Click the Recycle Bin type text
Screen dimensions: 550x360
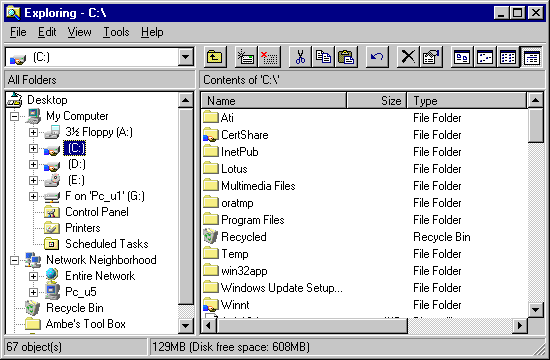pyautogui.click(x=442, y=237)
